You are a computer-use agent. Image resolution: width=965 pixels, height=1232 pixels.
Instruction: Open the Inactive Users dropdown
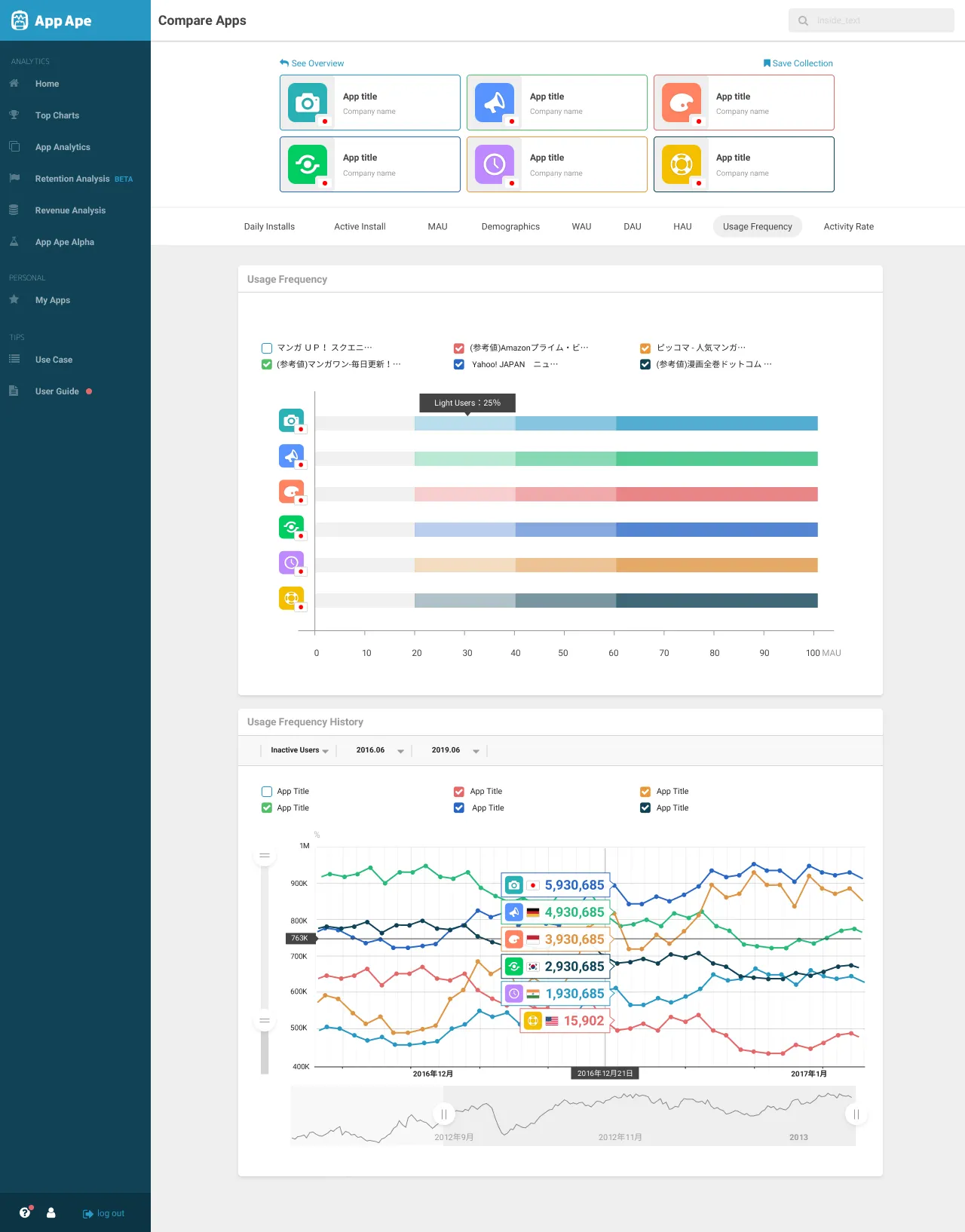click(x=299, y=751)
